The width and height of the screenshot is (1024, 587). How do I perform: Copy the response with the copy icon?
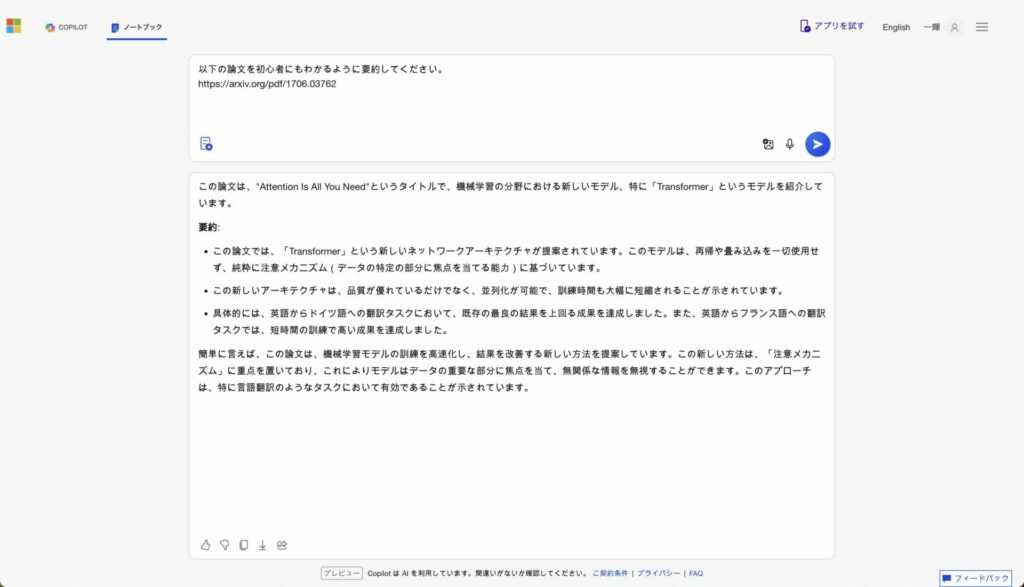pos(243,545)
